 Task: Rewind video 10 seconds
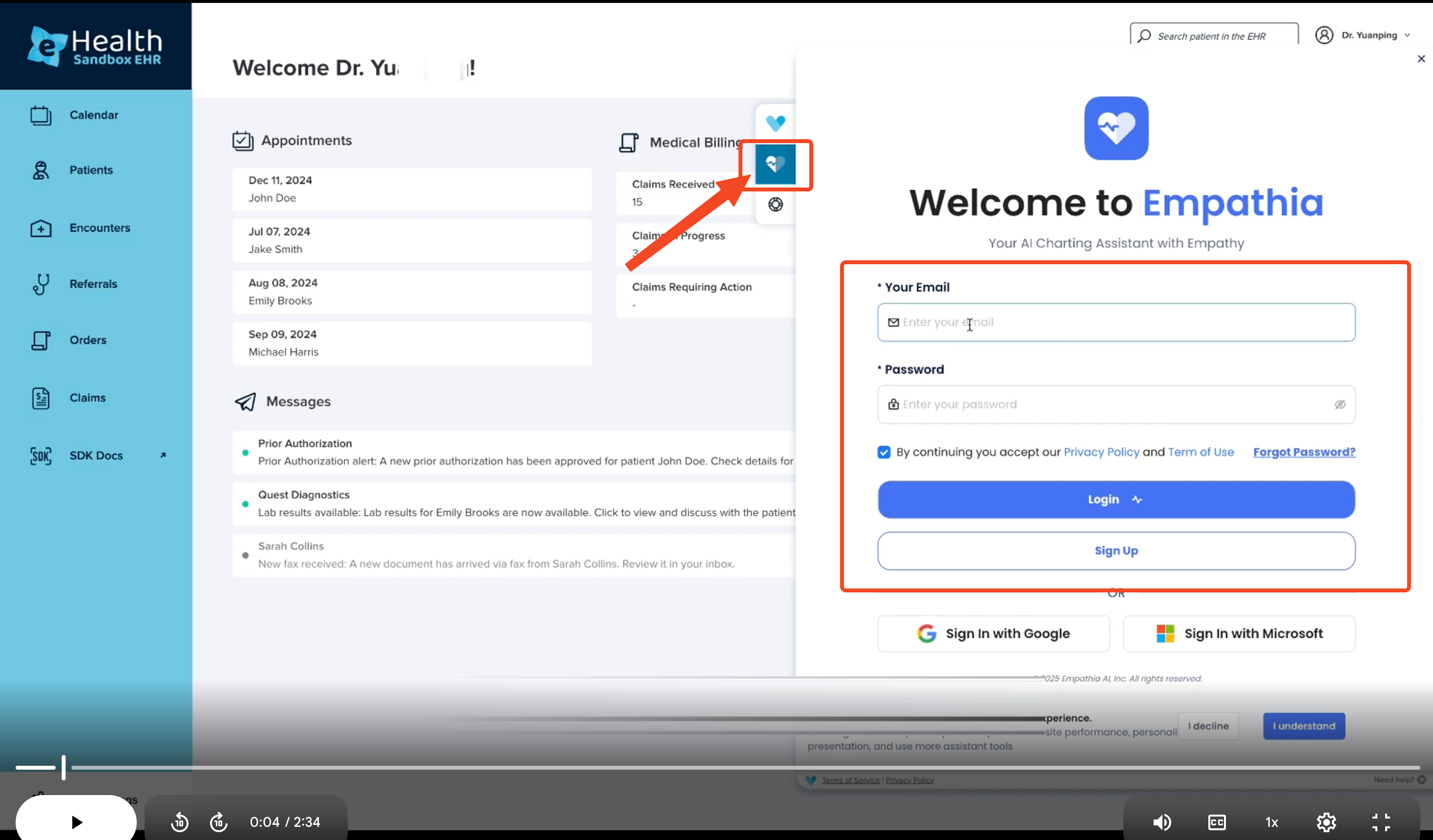(x=180, y=822)
